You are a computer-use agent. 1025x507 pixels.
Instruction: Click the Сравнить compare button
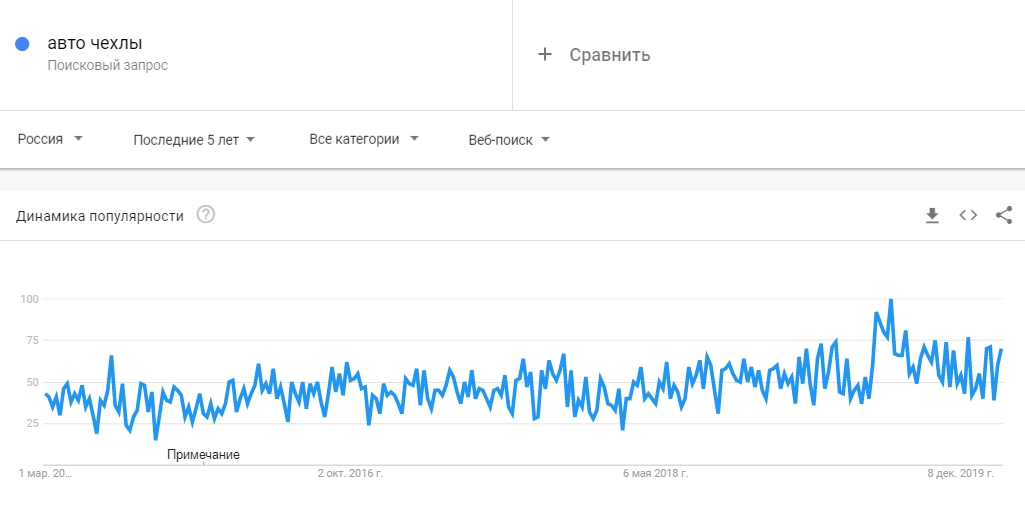point(594,55)
